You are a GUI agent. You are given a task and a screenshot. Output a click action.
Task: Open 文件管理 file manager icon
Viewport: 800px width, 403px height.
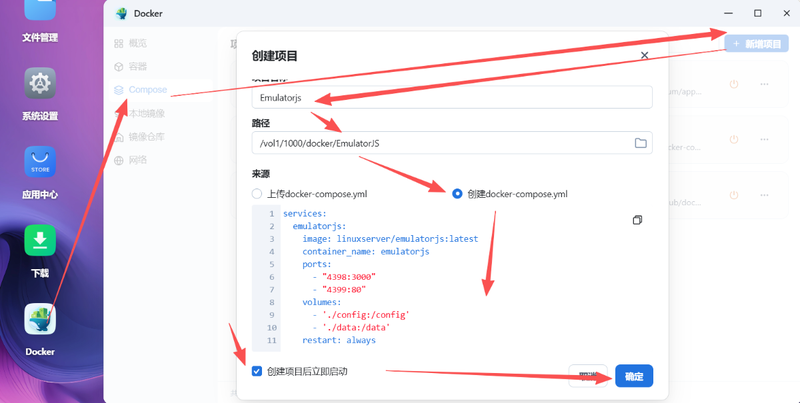[40, 12]
